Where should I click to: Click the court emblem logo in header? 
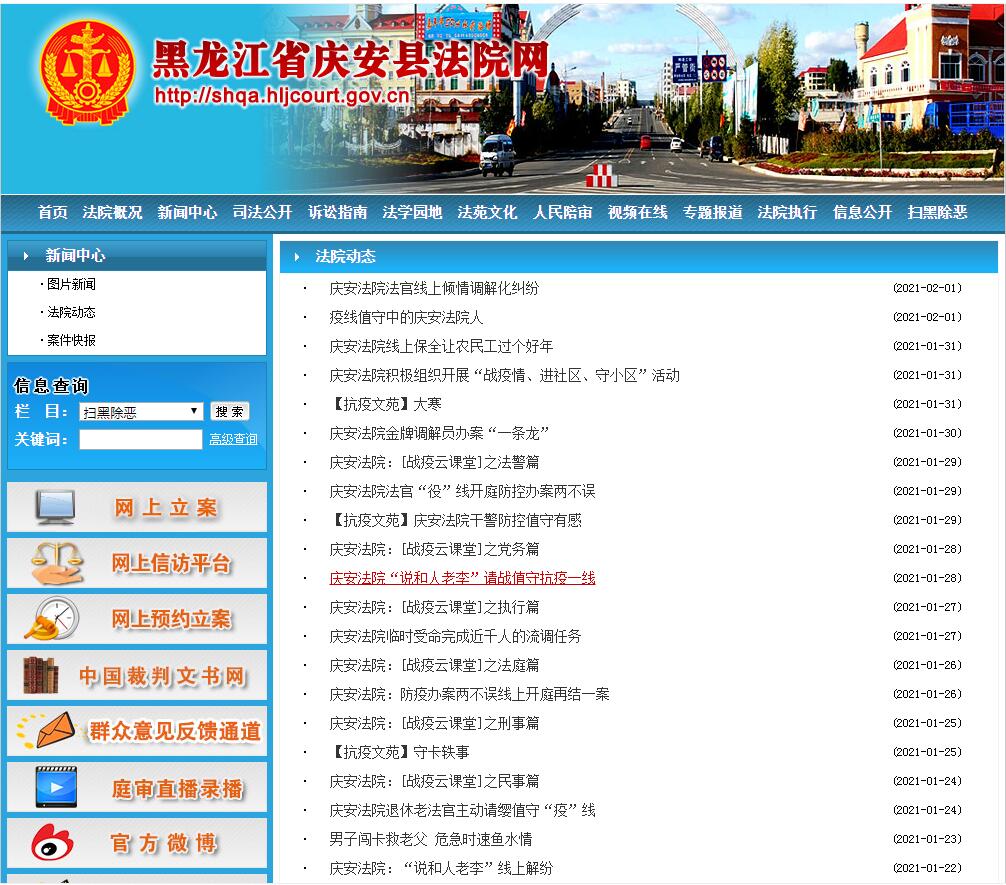(86, 74)
